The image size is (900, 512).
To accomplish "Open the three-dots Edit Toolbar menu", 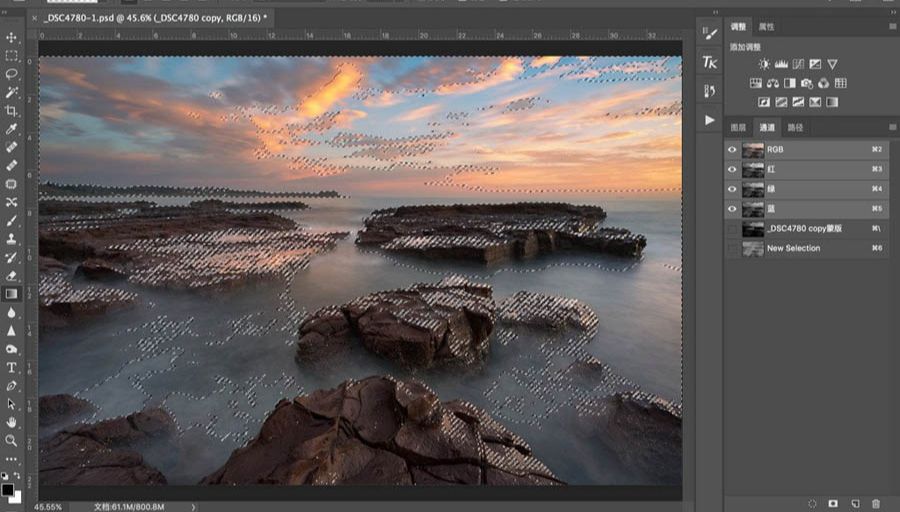I will [11, 459].
